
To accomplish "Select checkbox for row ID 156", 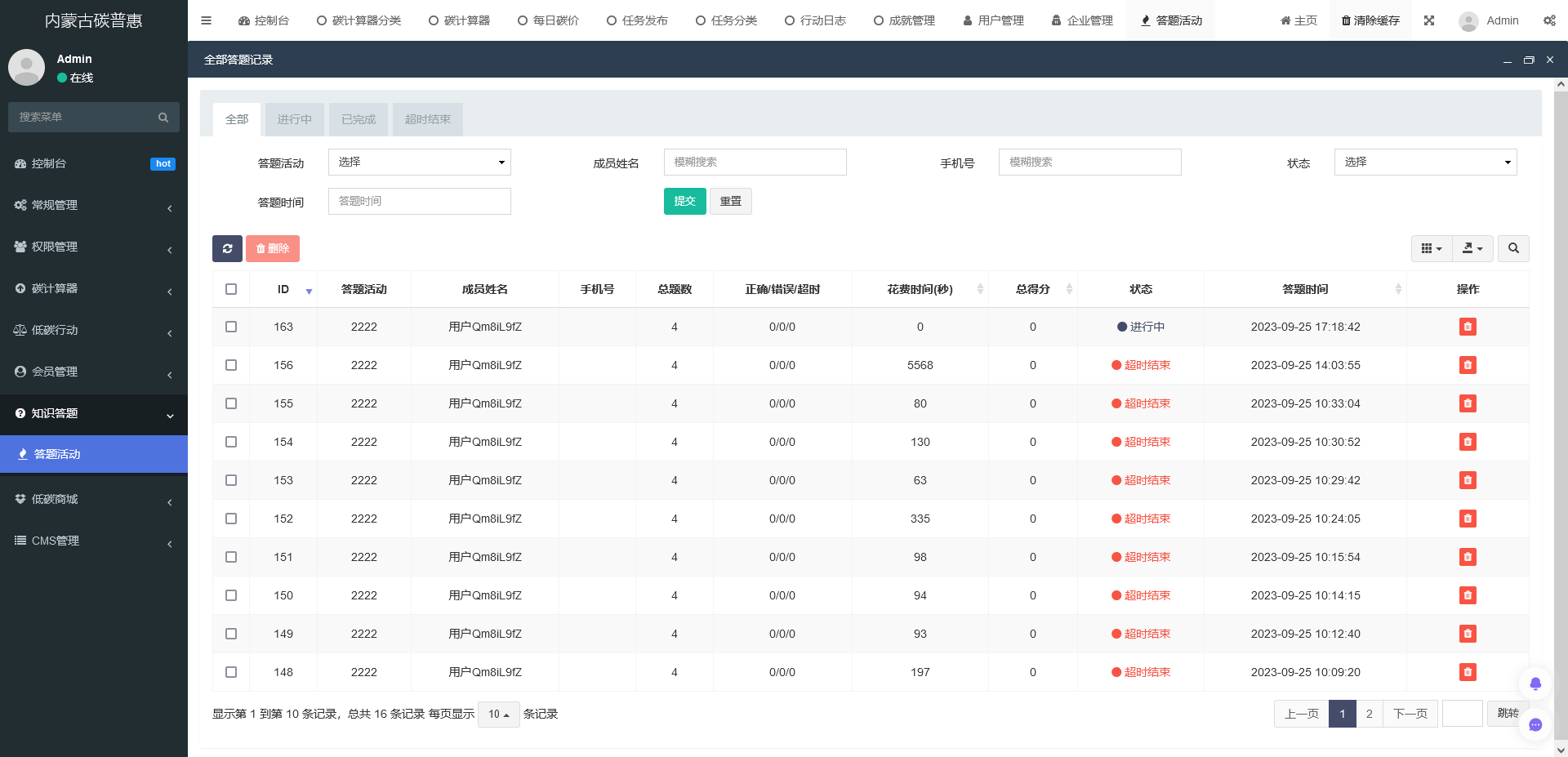I will pyautogui.click(x=231, y=365).
